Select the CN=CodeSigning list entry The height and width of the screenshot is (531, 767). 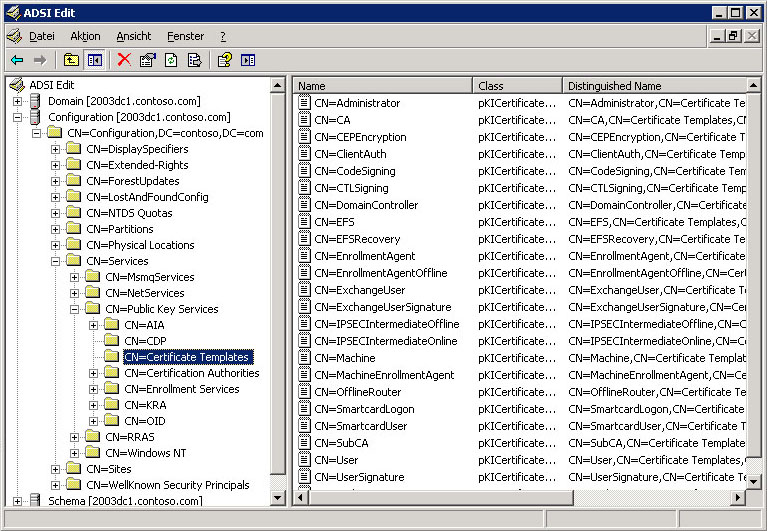(355, 171)
